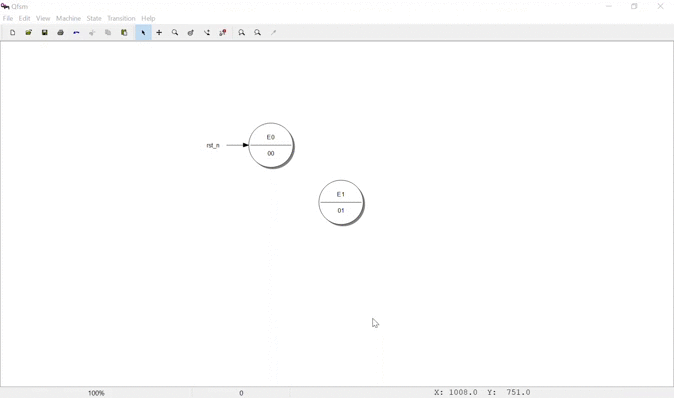Click the Zoom In toolbar icon
This screenshot has width=674, height=398.
pos(242,32)
